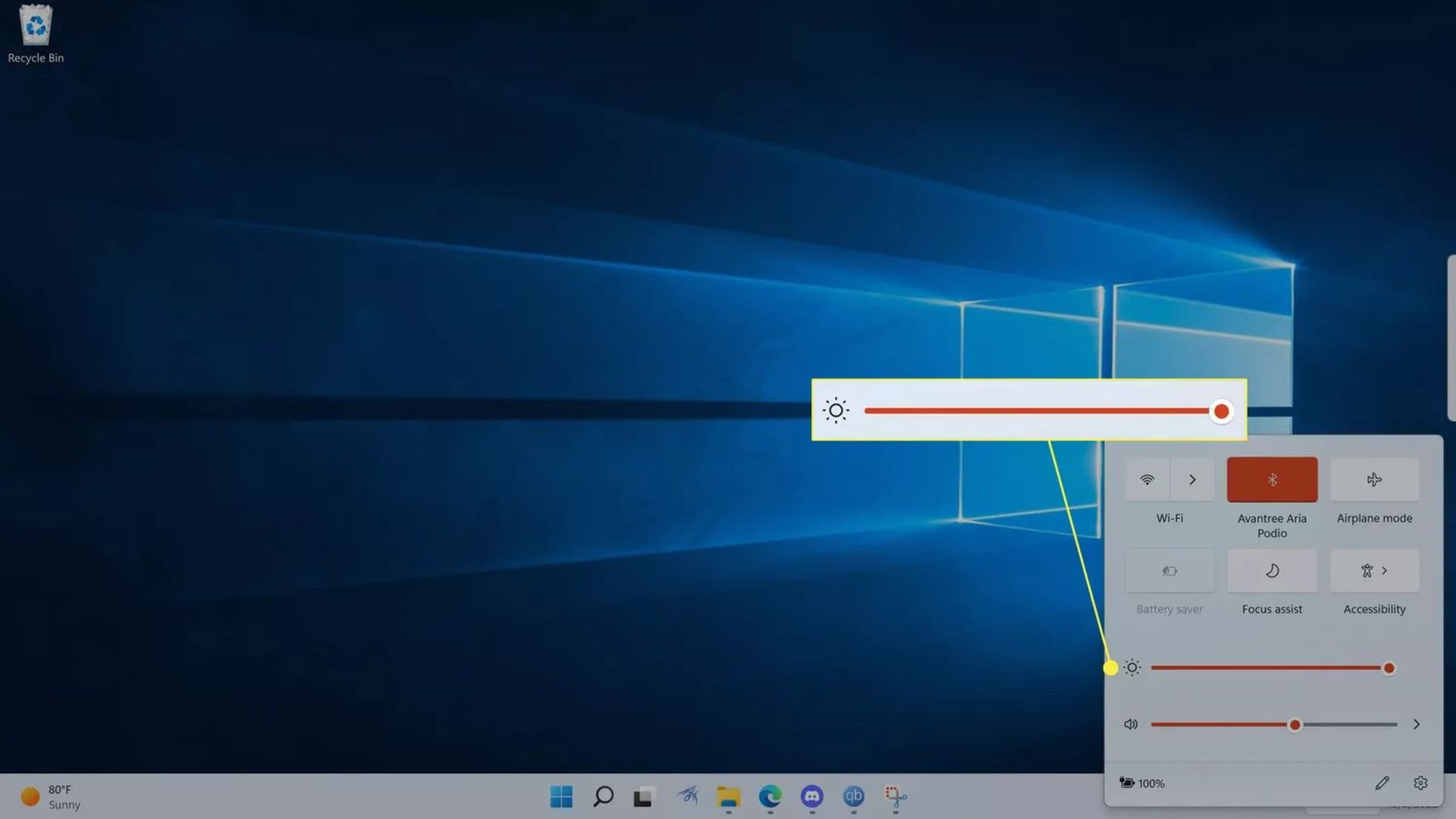Open Action Center settings gear
The image size is (1456, 819).
[x=1420, y=783]
